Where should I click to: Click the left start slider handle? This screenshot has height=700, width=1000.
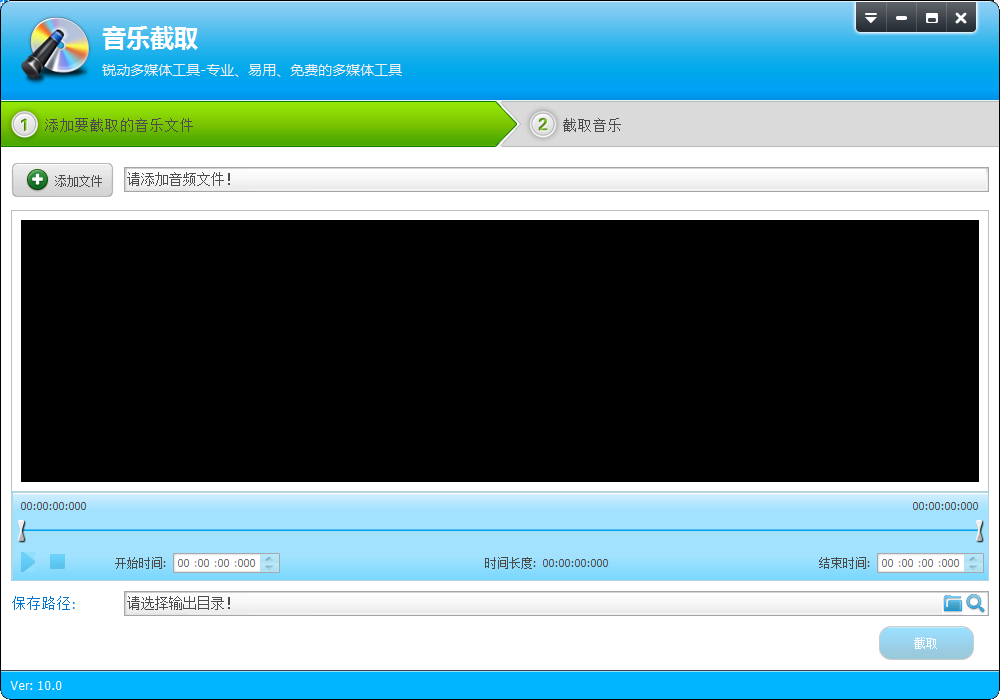pyautogui.click(x=22, y=530)
